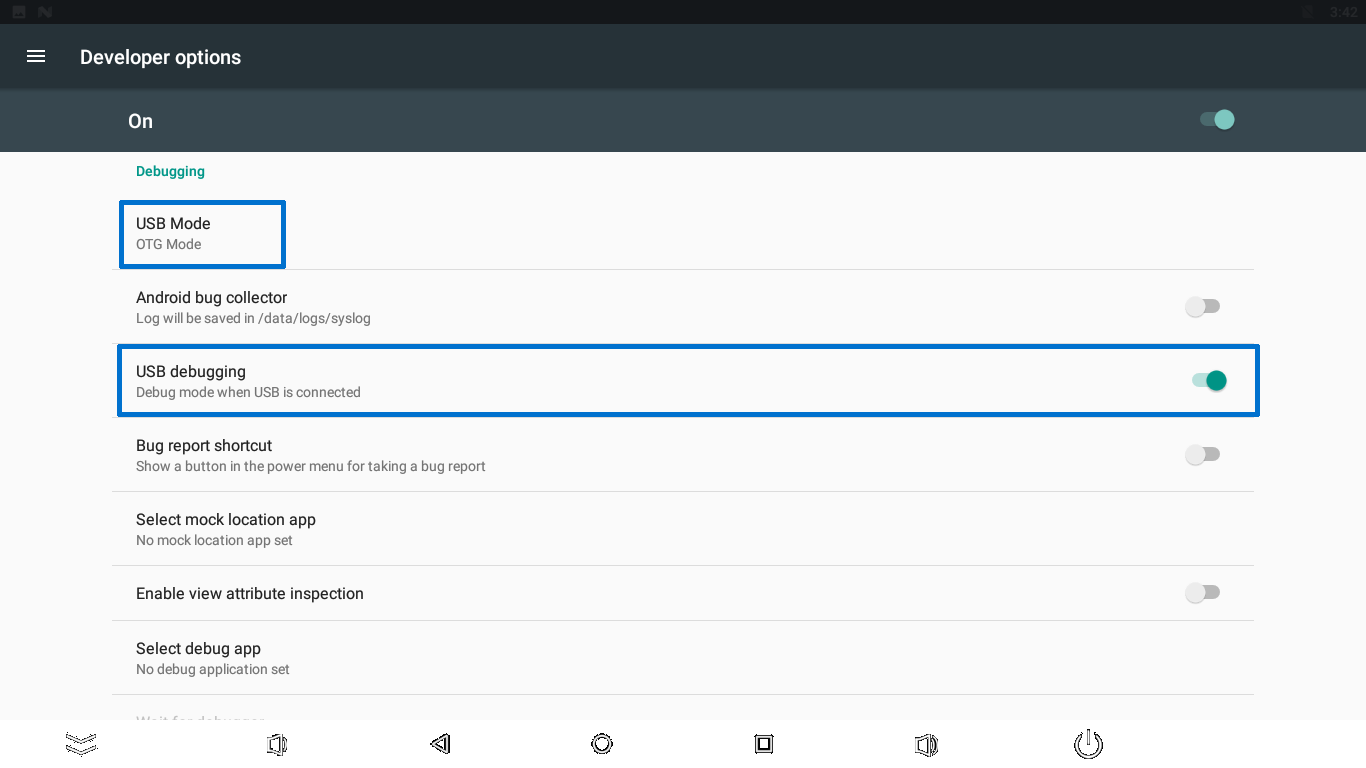Disable the USB debugging switch
The width and height of the screenshot is (1366, 768).
pos(1209,381)
